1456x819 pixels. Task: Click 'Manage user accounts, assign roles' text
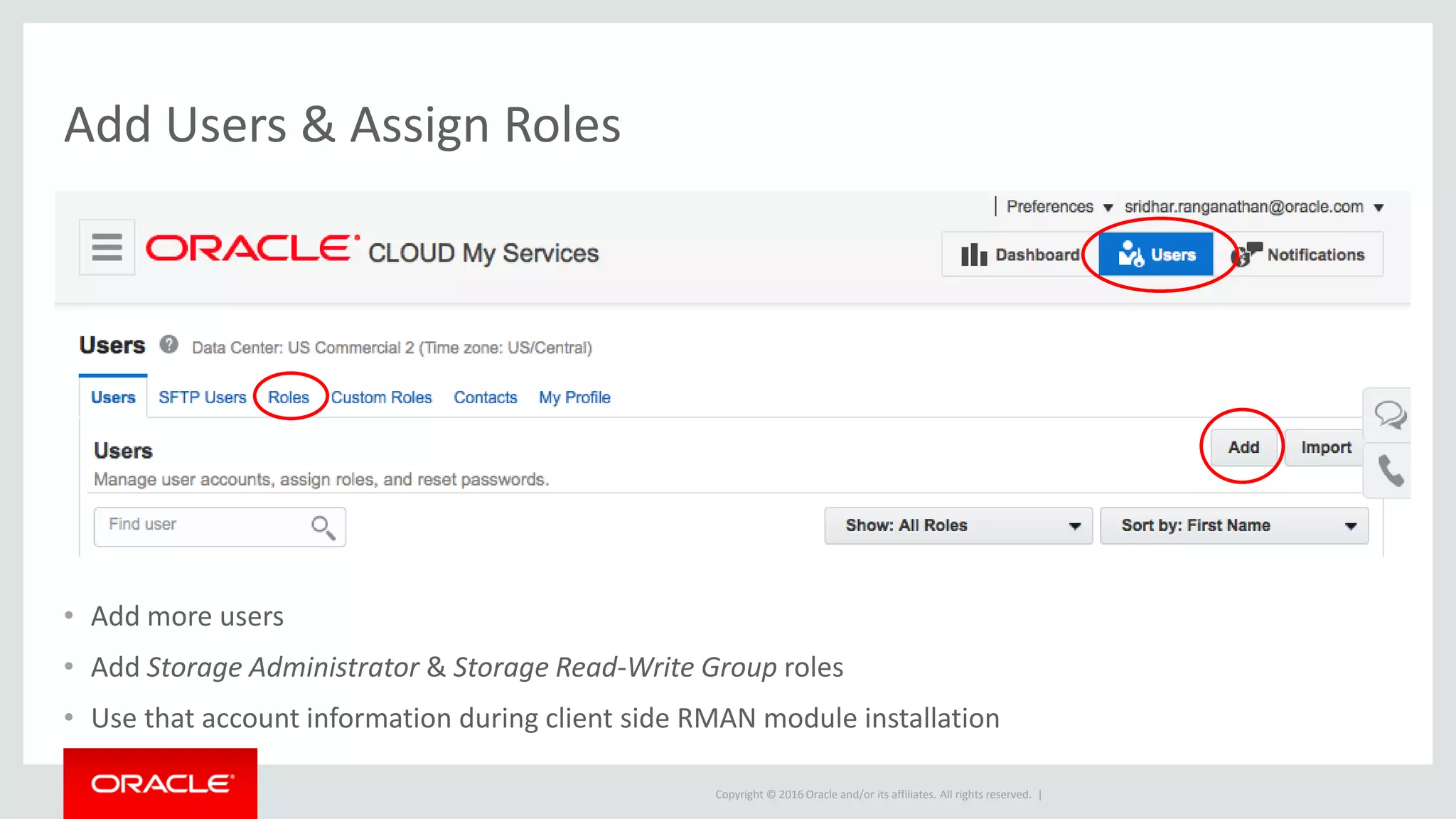(321, 480)
